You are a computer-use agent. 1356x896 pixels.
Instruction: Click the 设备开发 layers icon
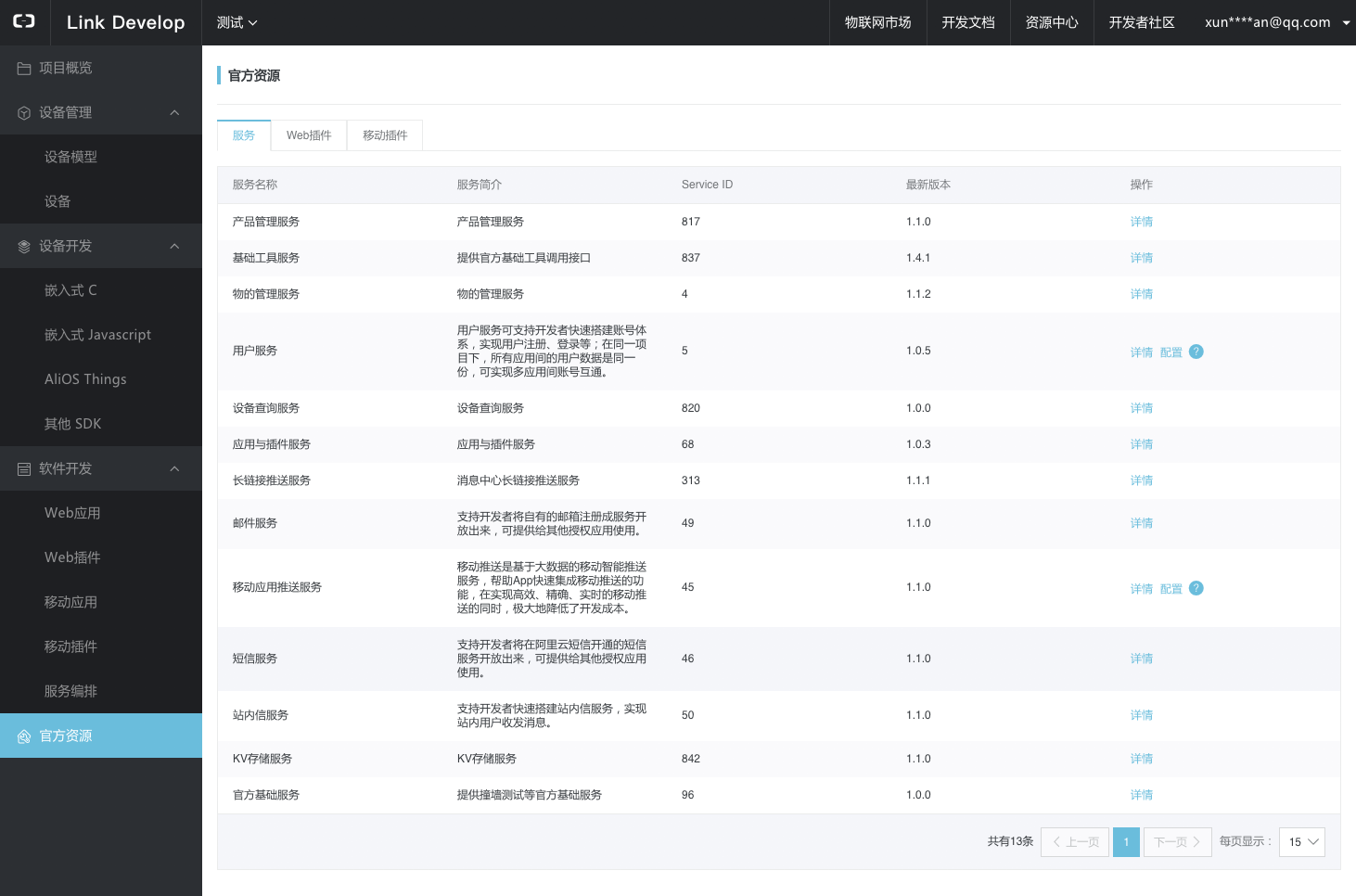[x=24, y=247]
